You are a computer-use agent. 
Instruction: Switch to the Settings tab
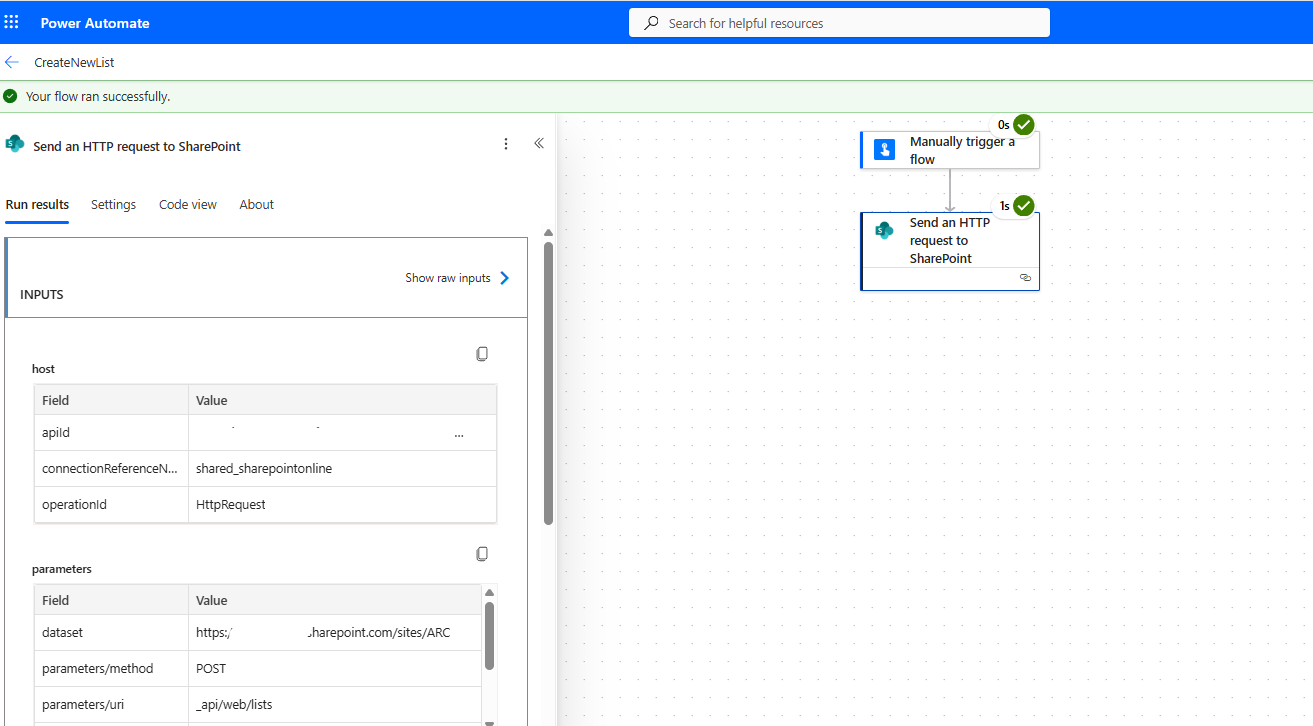point(113,205)
